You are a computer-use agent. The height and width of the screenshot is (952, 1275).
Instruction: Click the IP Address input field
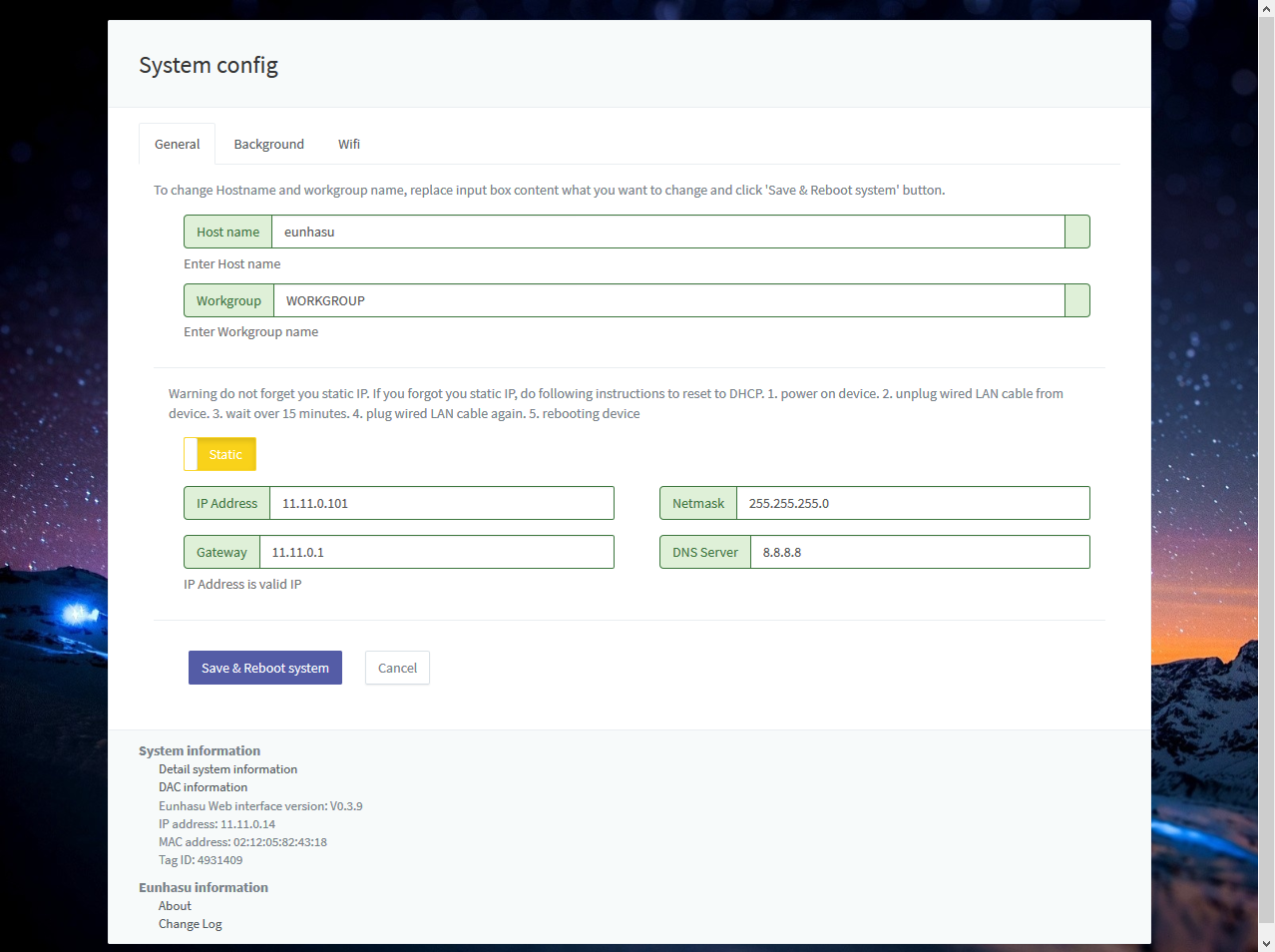pos(441,504)
